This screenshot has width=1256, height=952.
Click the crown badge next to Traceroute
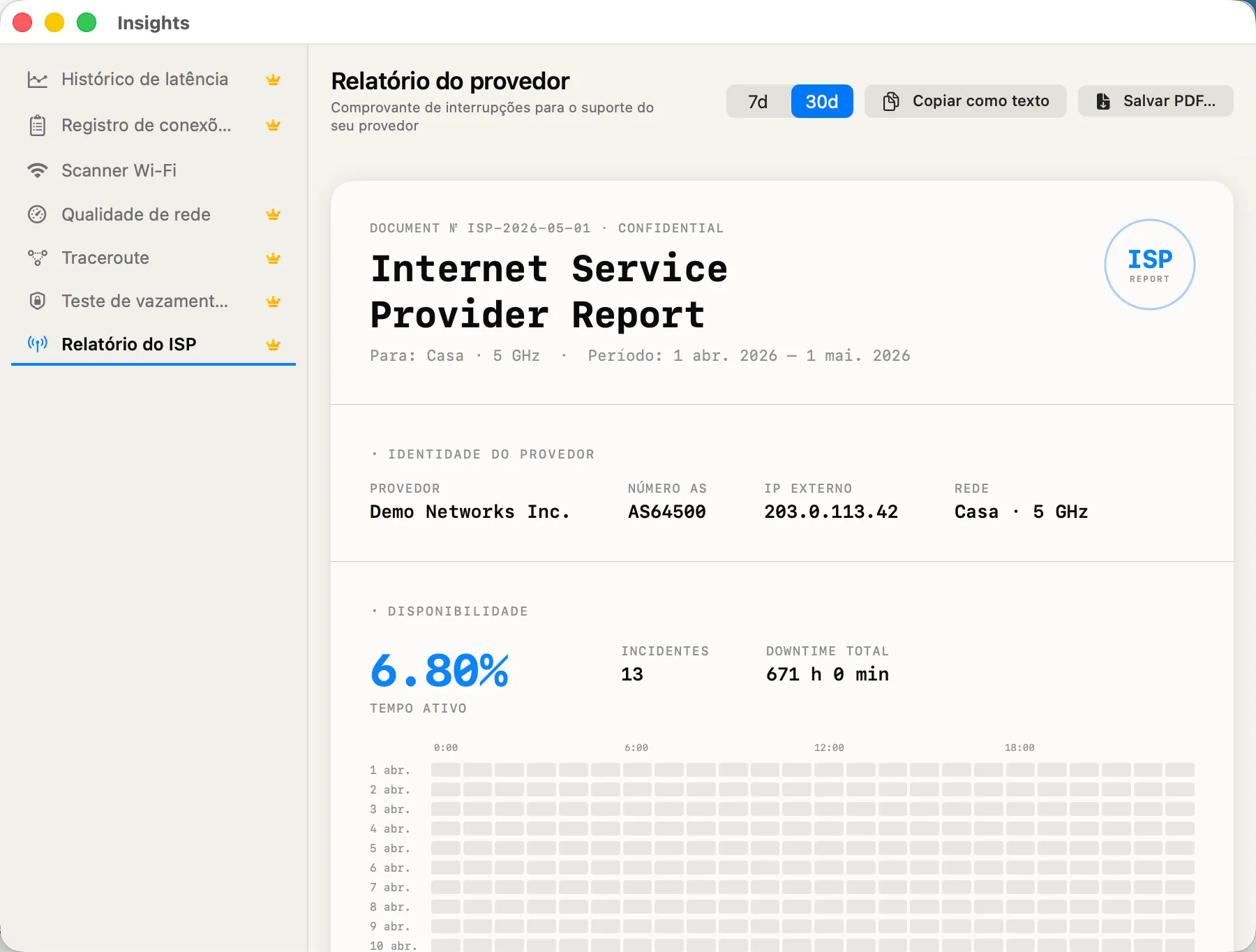(x=274, y=258)
